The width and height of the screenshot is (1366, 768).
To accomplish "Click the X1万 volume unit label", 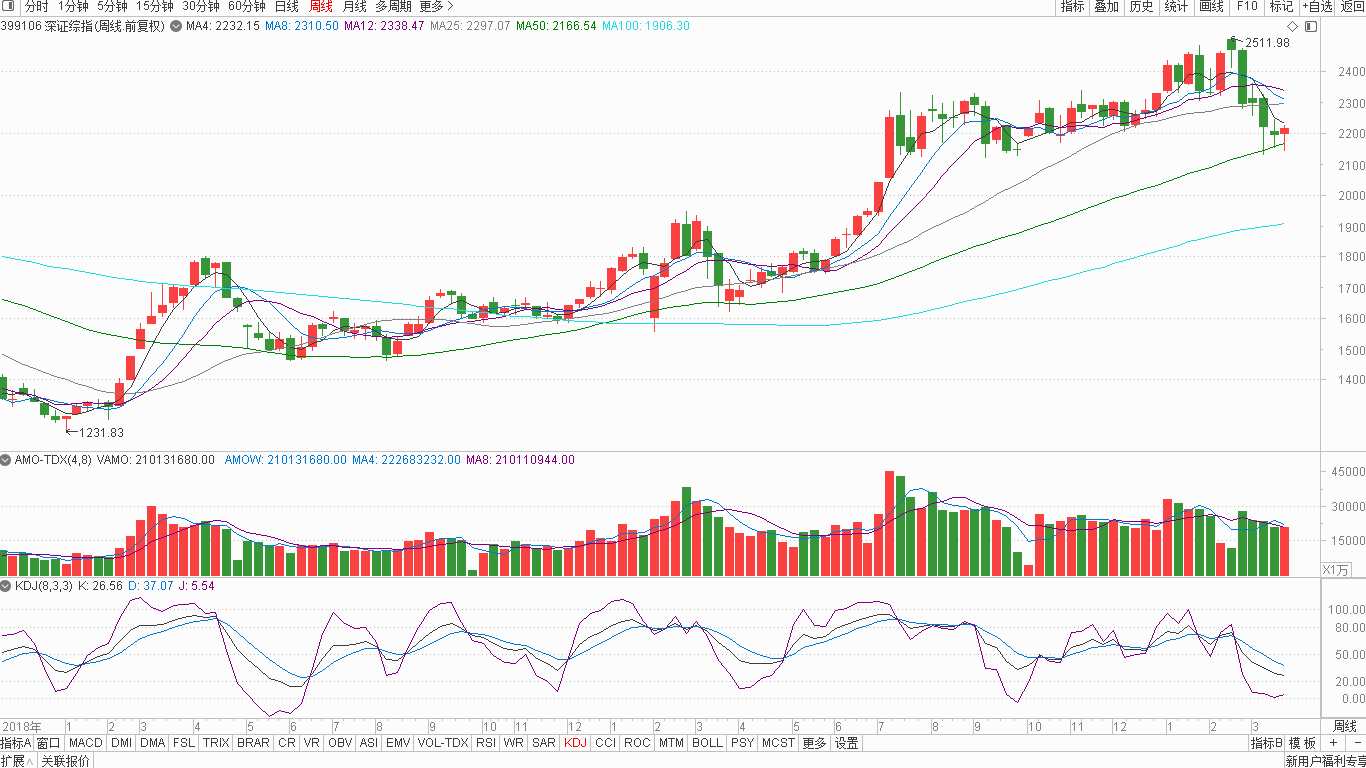I will pos(1337,570).
